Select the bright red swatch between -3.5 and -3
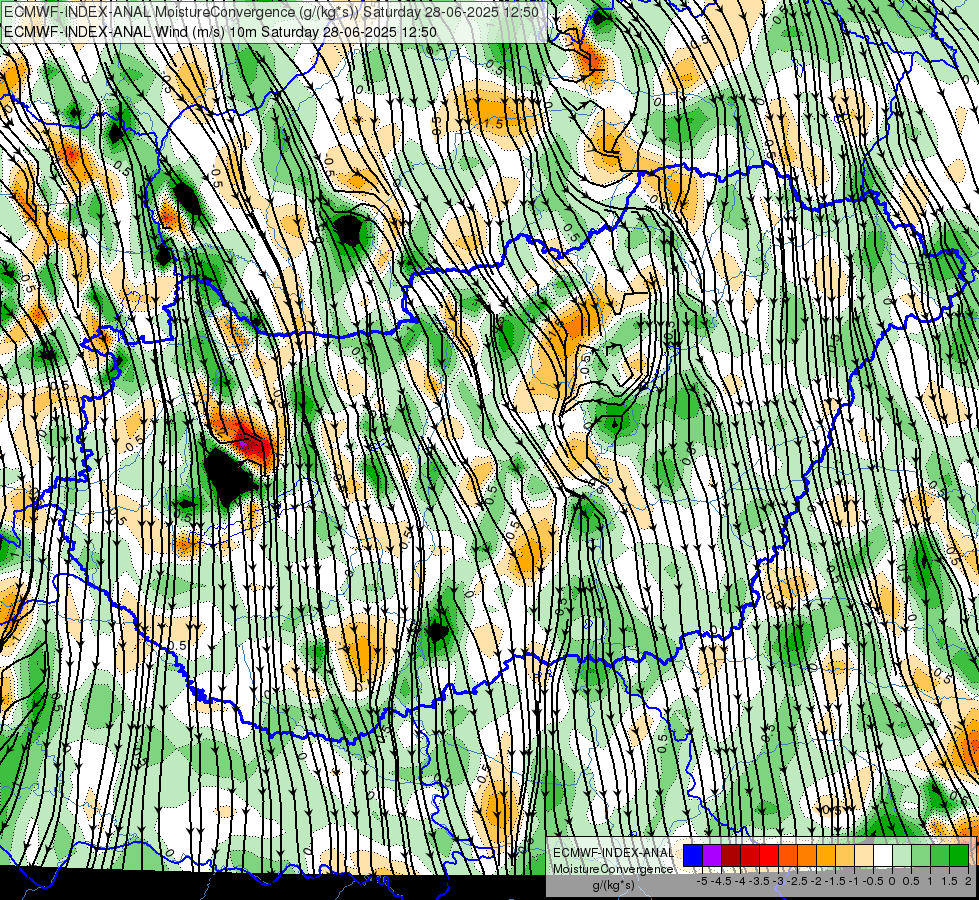Image resolution: width=979 pixels, height=900 pixels. tap(769, 856)
